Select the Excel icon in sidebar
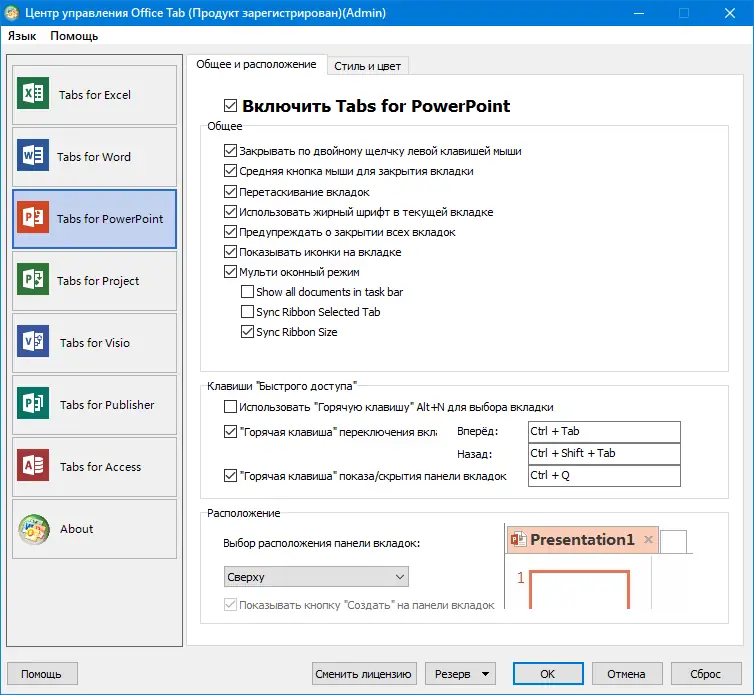This screenshot has height=695, width=754. (33, 93)
